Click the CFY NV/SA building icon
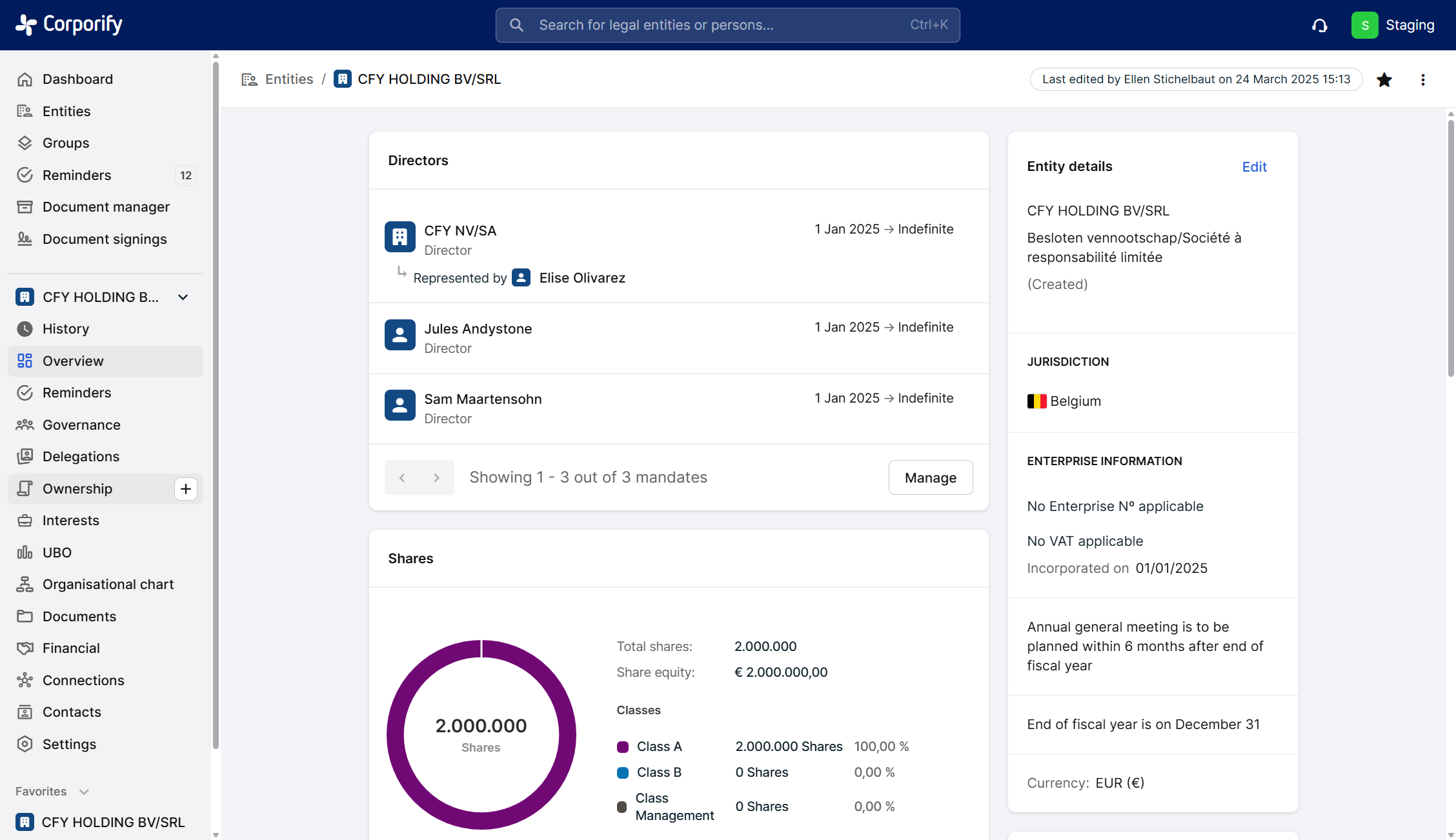This screenshot has height=840, width=1456. pos(399,237)
